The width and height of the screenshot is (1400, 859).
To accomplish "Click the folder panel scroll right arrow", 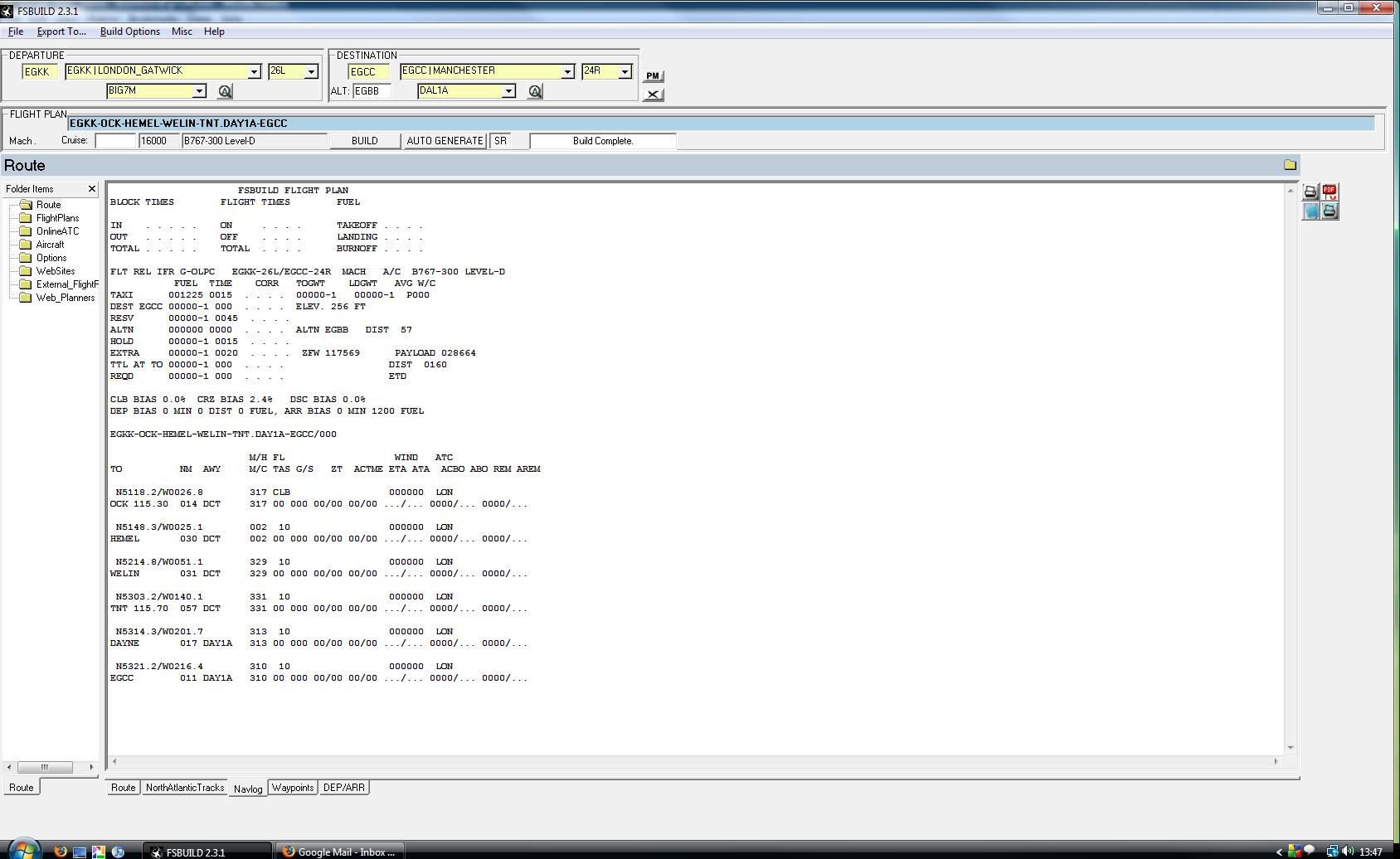I will pos(92,767).
